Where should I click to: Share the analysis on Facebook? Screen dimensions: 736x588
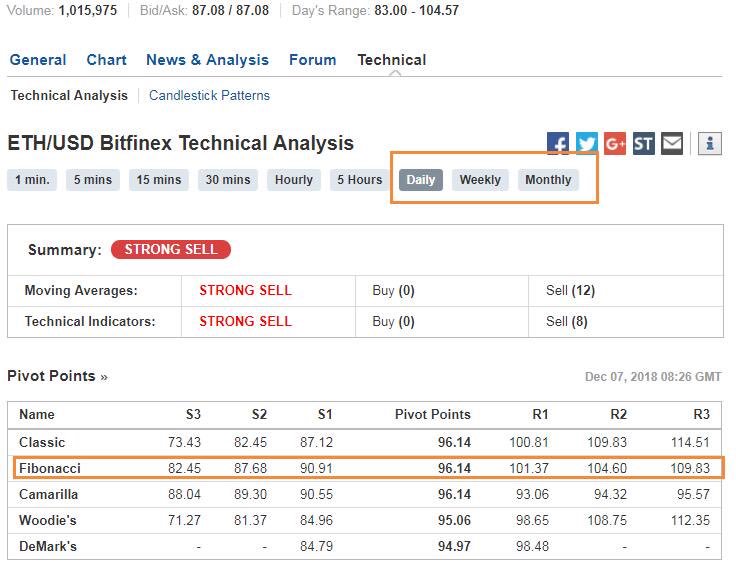pos(558,143)
